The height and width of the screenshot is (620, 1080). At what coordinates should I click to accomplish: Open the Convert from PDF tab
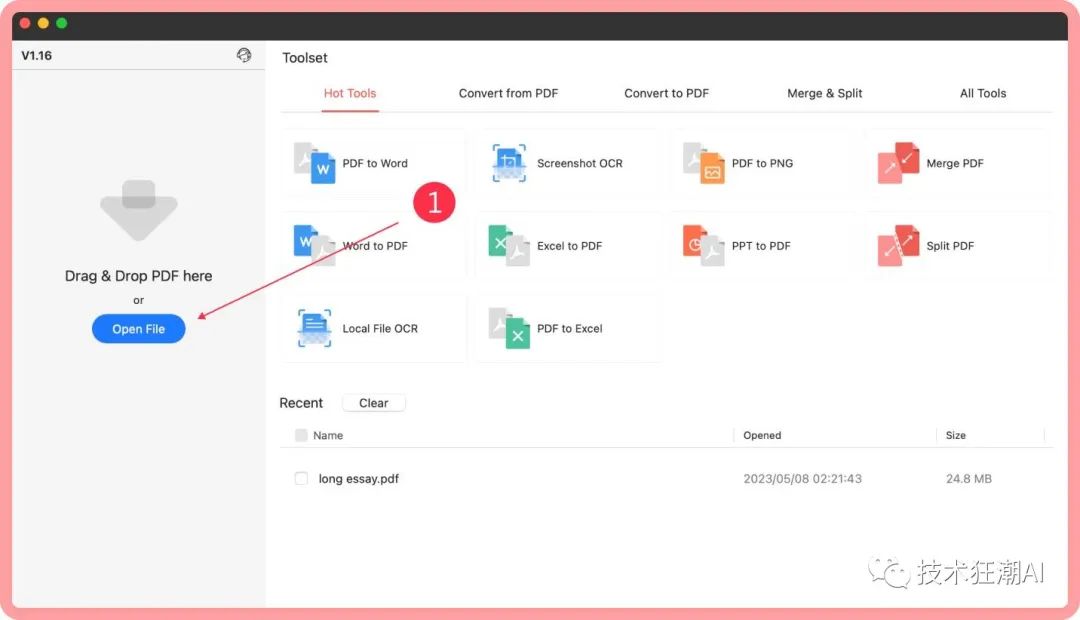tap(508, 93)
